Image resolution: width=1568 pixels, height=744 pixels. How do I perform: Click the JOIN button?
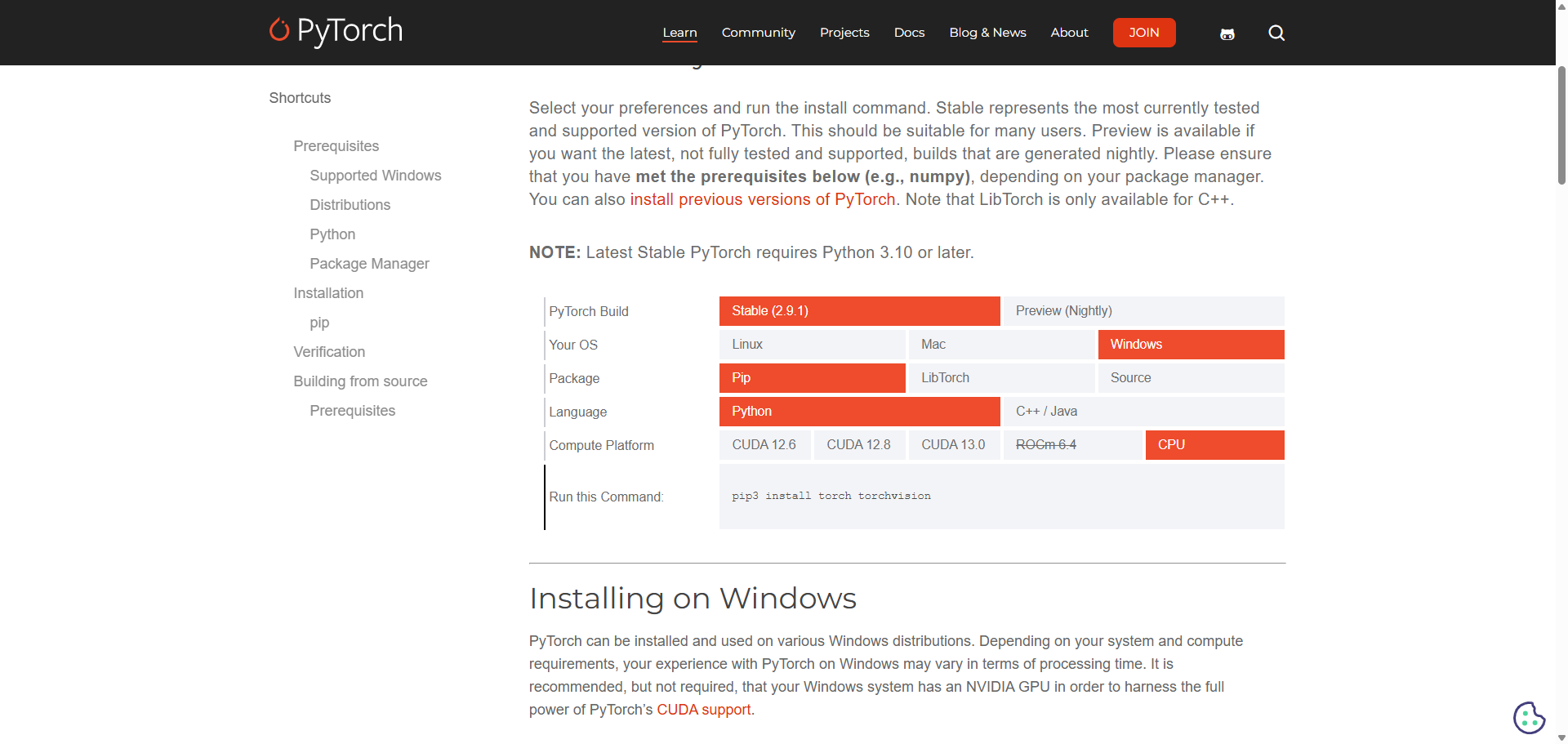click(x=1144, y=33)
